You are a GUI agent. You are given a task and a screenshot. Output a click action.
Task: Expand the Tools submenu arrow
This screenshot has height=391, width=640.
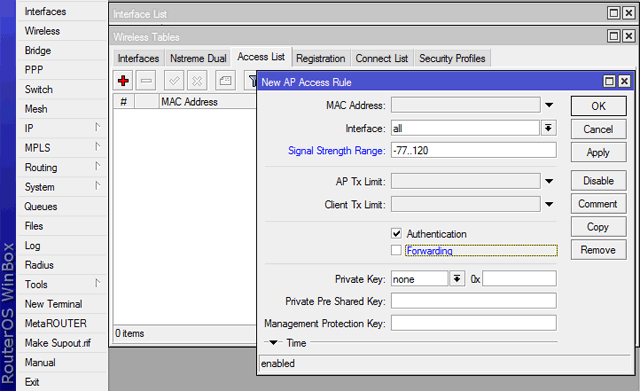pos(97,283)
